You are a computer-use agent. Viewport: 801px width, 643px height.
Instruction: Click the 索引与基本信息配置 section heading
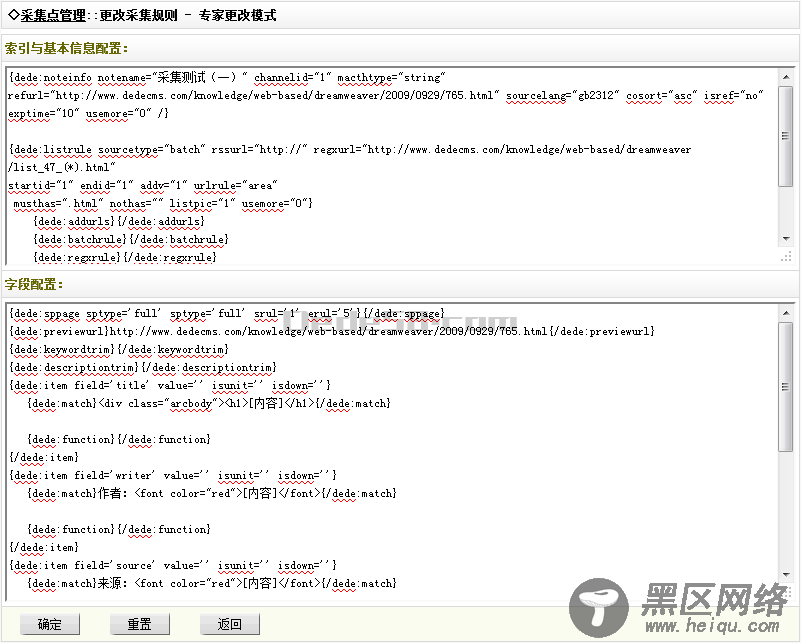pyautogui.click(x=66, y=48)
